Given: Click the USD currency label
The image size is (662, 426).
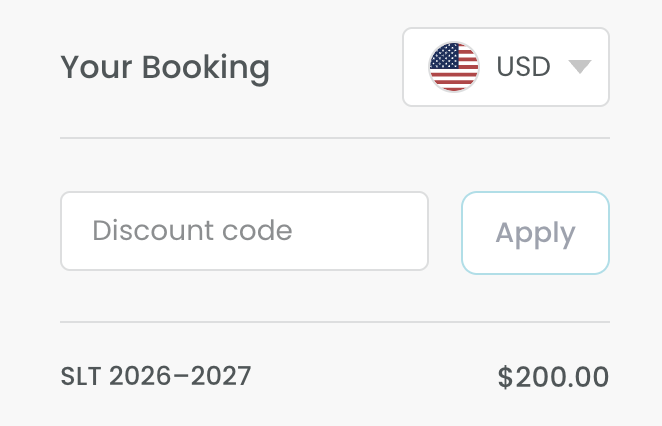Looking at the screenshot, I should tap(524, 67).
